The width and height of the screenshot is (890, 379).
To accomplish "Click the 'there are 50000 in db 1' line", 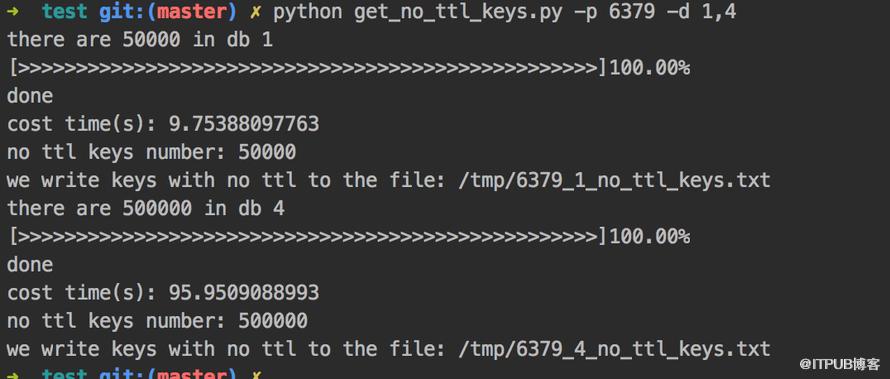I will point(140,40).
